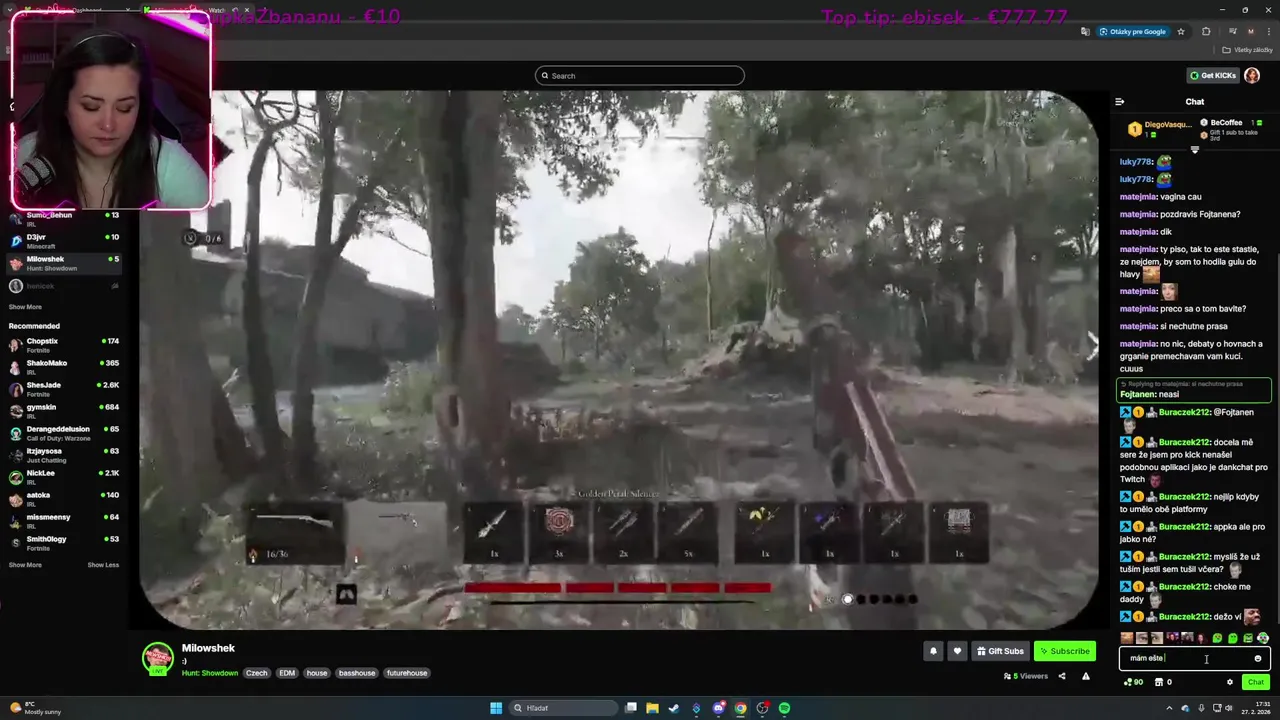Open Chrome three-dot menu
This screenshot has height=720, width=1280.
[x=1268, y=31]
